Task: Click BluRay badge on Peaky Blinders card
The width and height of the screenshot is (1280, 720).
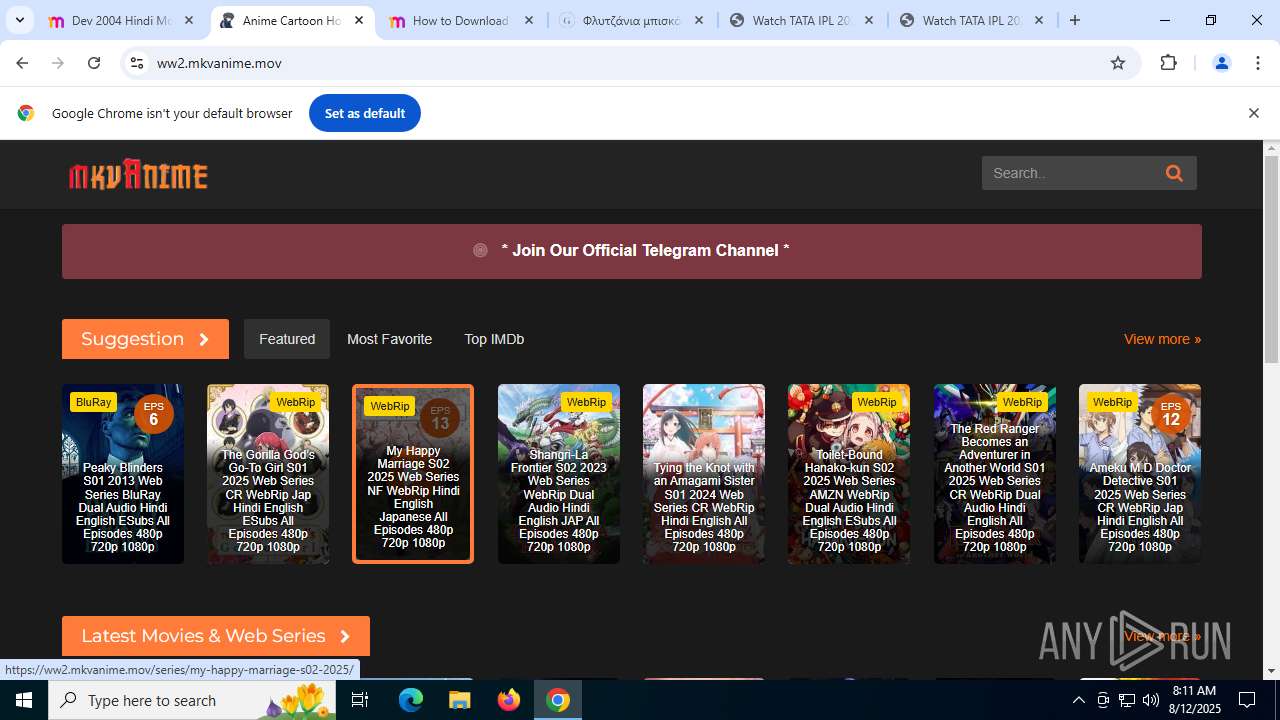Action: pyautogui.click(x=93, y=402)
